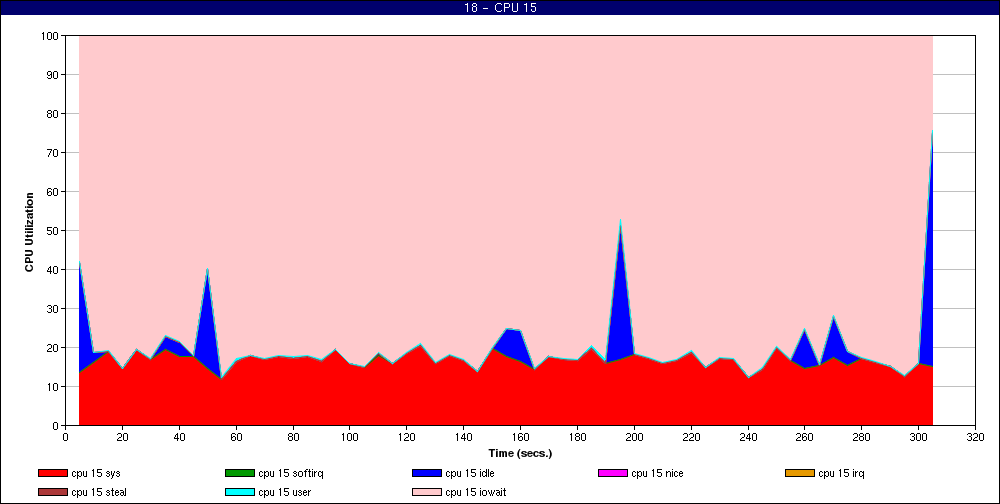
Task: Click the idle spike peak near 50 seconds
Action: [x=208, y=272]
